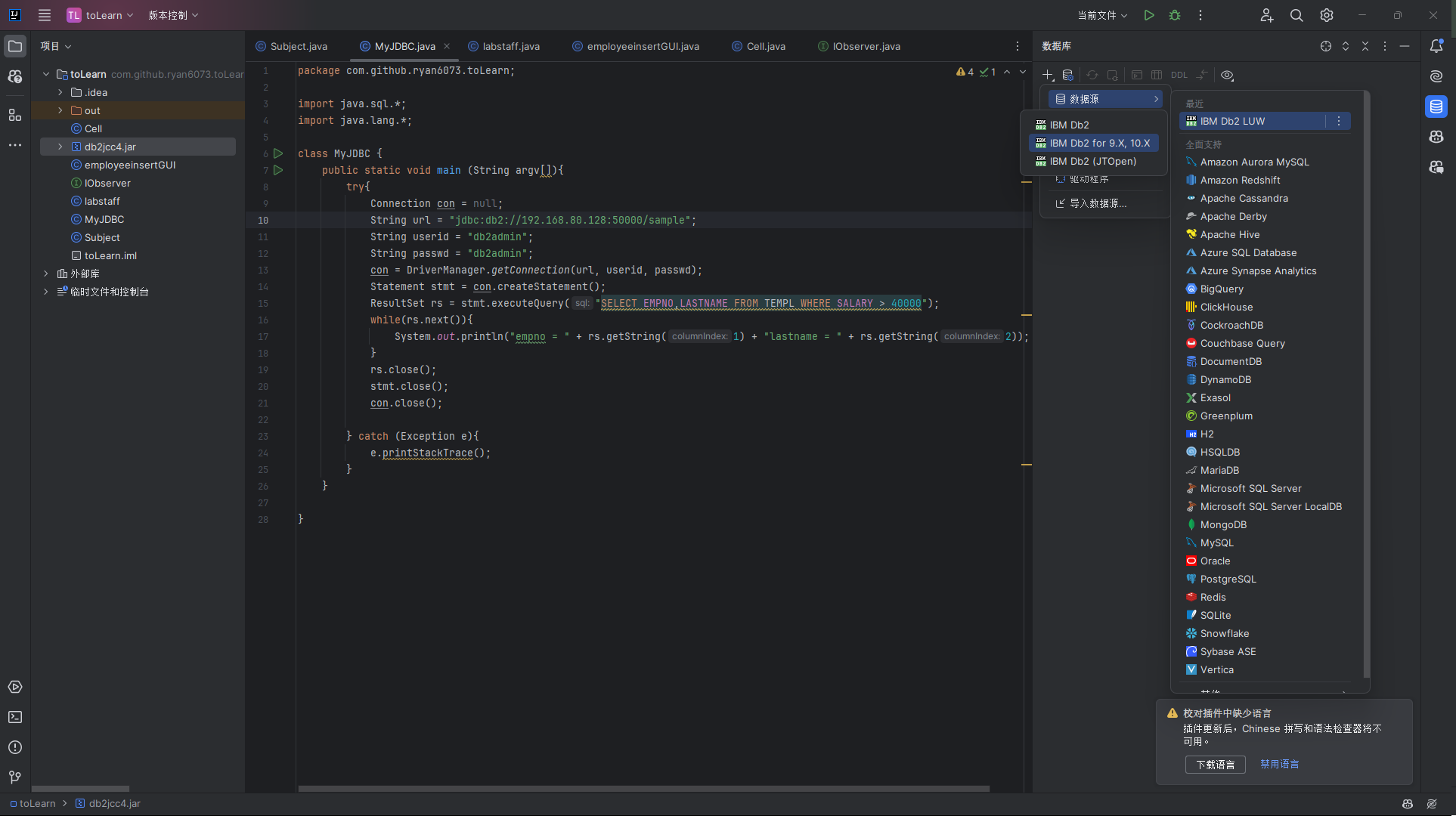Click the locate target crosshair icon in Database panel
The height and width of the screenshot is (816, 1456).
[x=1326, y=46]
